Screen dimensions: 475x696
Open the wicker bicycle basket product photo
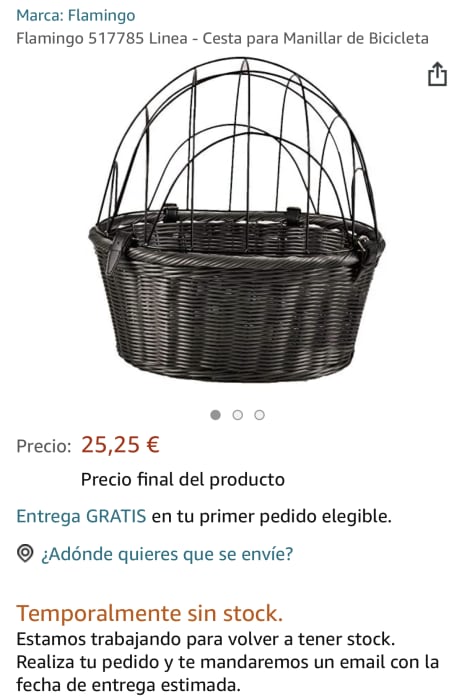click(x=237, y=220)
